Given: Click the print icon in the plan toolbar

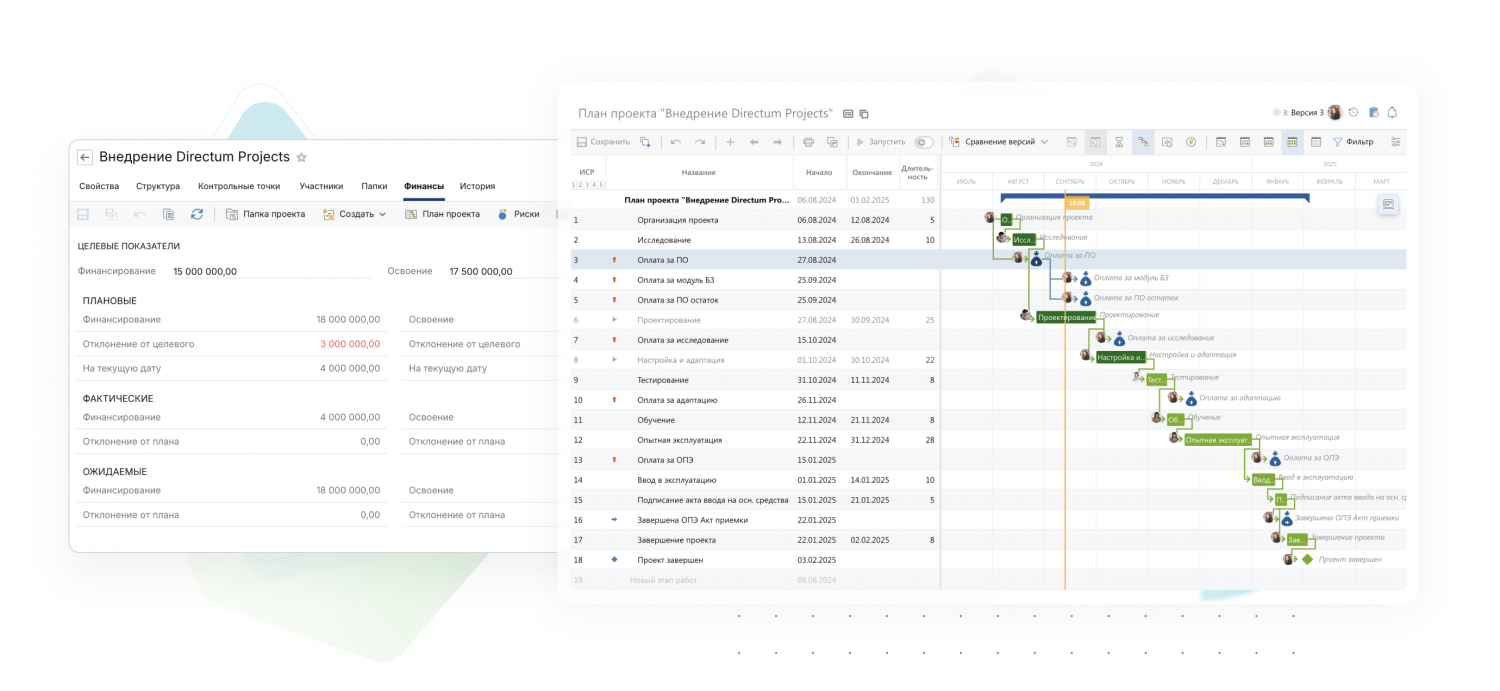Looking at the screenshot, I should [808, 142].
